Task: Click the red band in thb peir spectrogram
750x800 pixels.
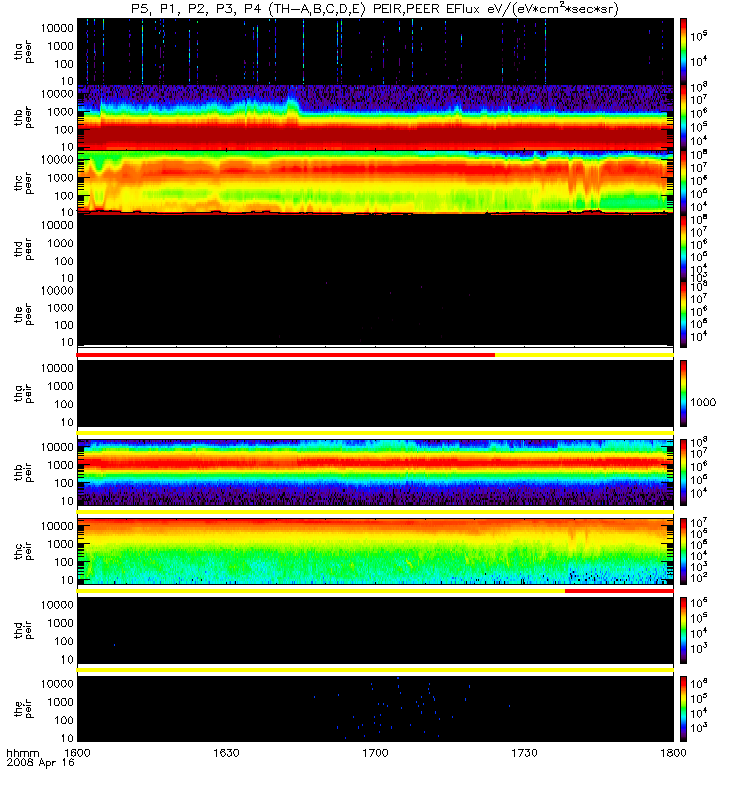Action: [x=375, y=464]
